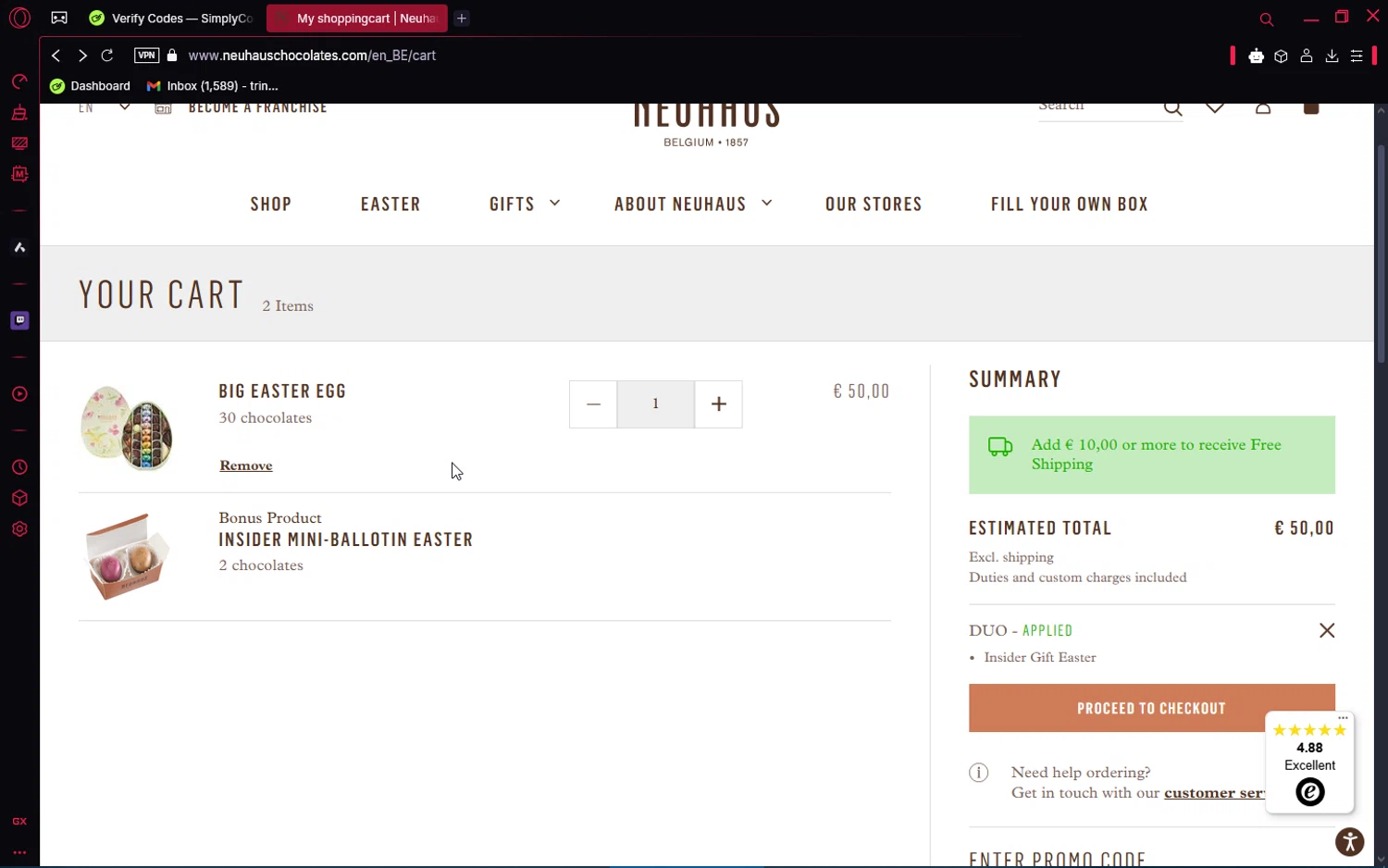Open a new tab with plus button
This screenshot has width=1388, height=868.
point(462,18)
